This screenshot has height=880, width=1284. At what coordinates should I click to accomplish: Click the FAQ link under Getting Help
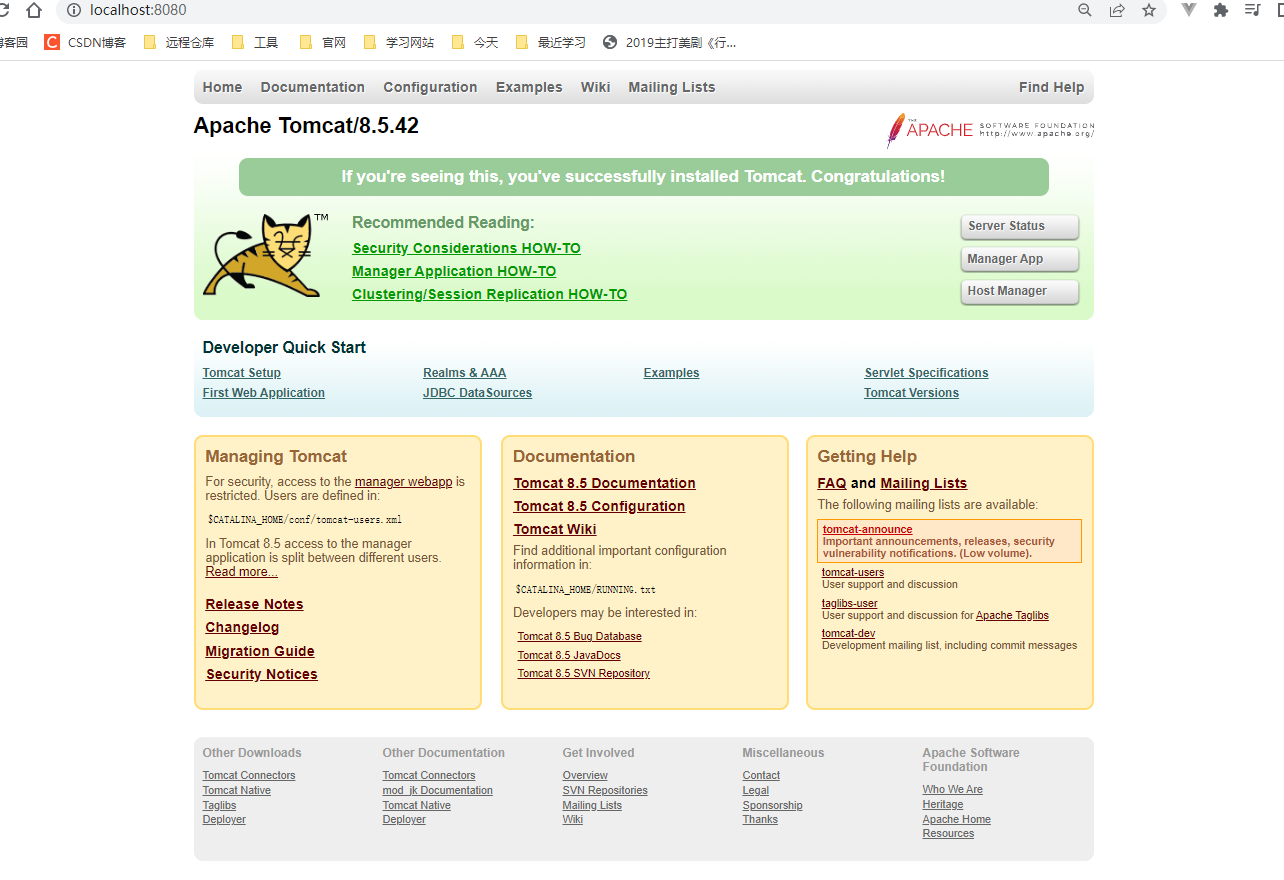pyautogui.click(x=832, y=483)
